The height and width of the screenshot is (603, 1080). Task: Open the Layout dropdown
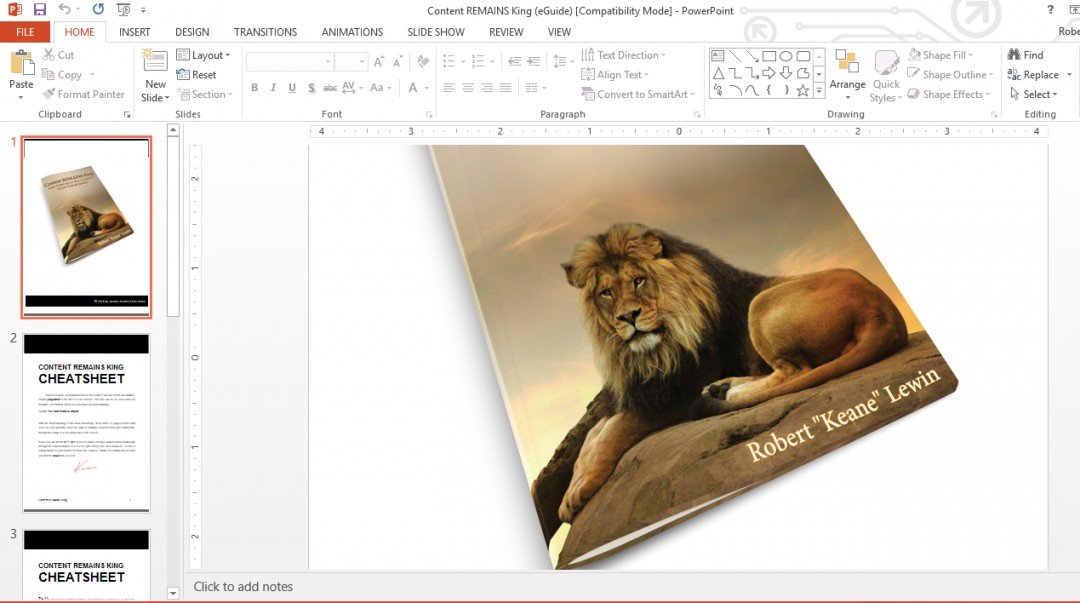click(x=203, y=55)
